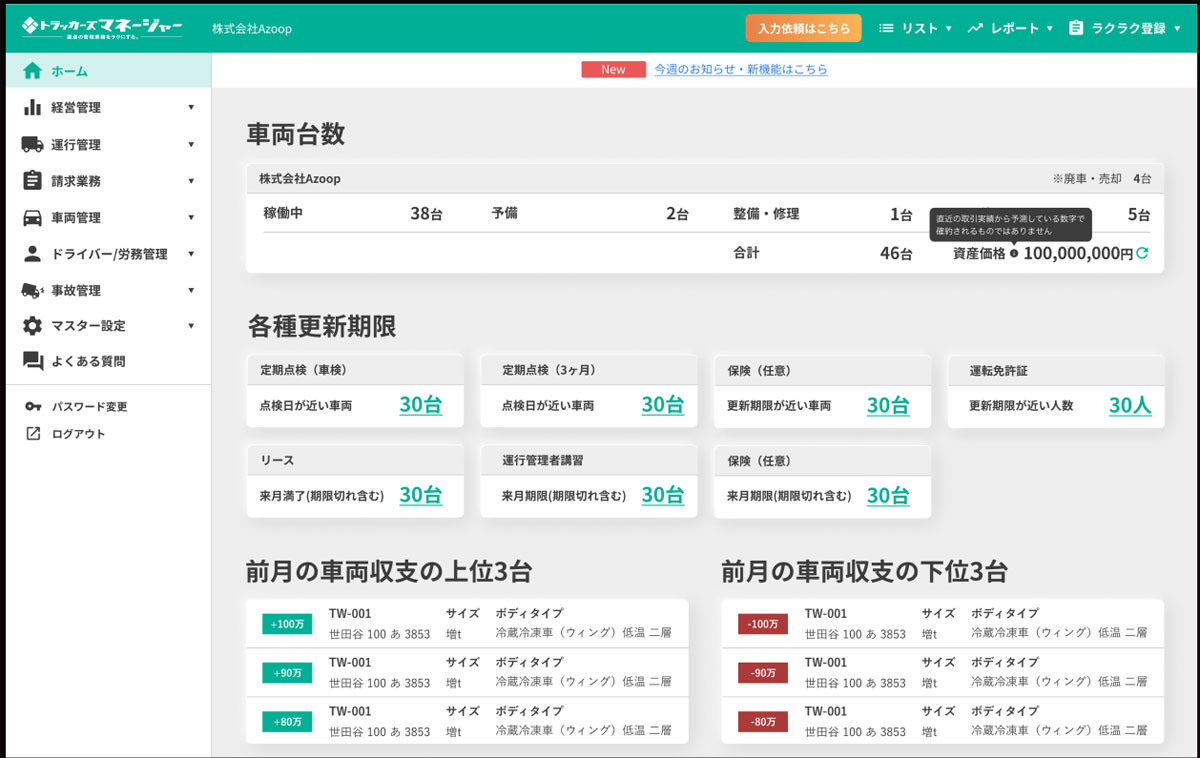Open the 今週のお知らせ・新機能はこちら link
Image resolution: width=1200 pixels, height=758 pixels.
[x=740, y=69]
